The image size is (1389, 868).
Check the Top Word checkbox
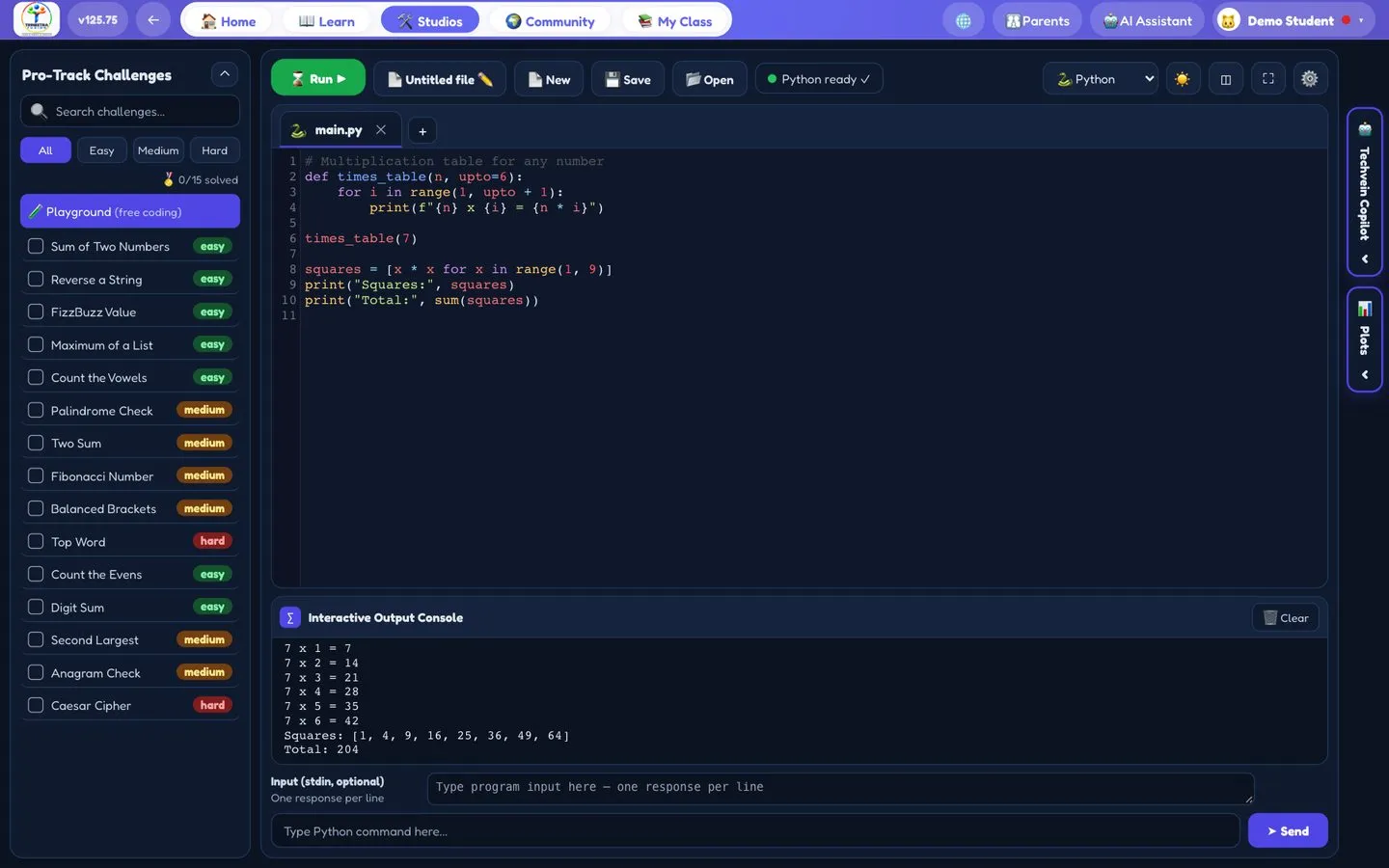point(36,541)
